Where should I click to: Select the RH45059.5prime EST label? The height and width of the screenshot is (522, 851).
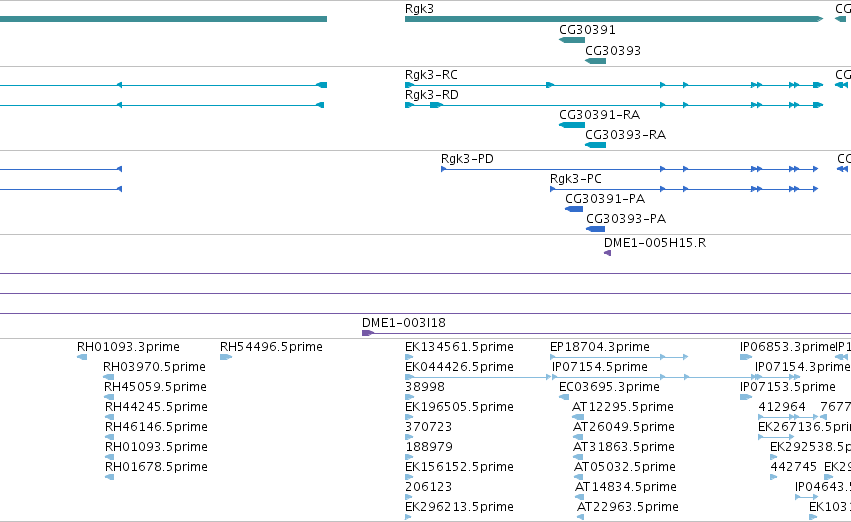tap(155, 386)
